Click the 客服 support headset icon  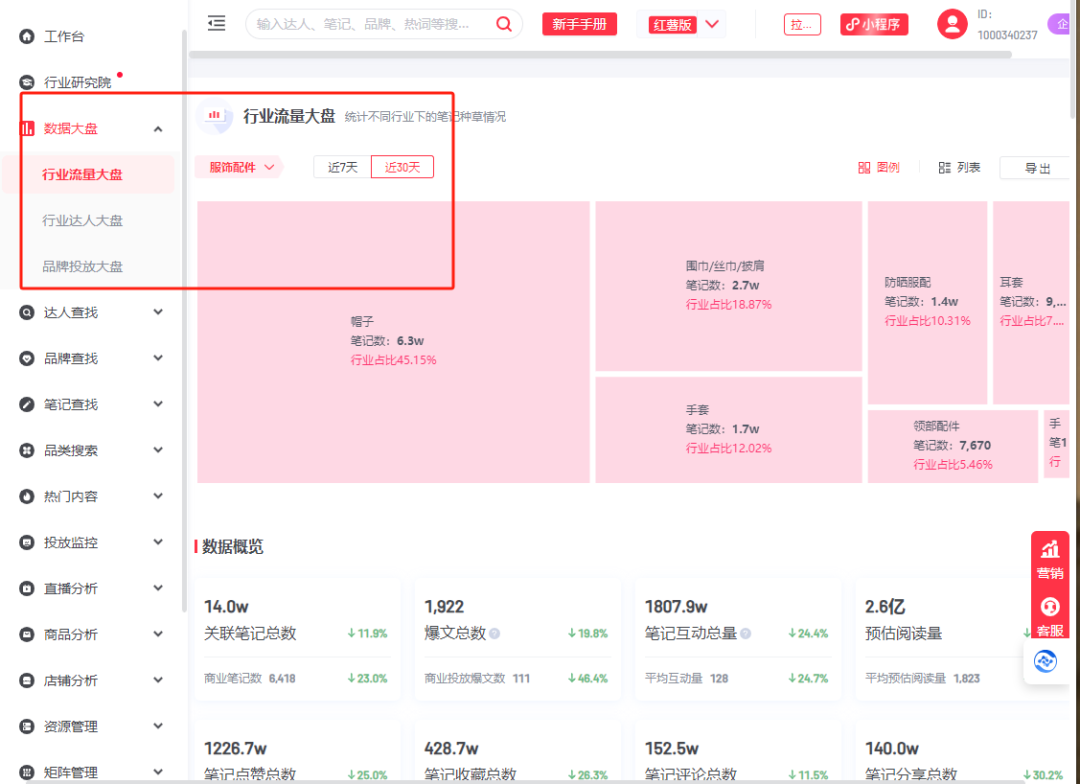(1050, 607)
